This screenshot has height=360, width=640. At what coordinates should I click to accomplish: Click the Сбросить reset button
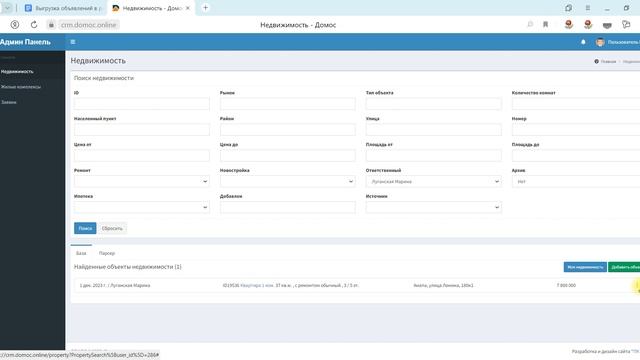tap(112, 228)
